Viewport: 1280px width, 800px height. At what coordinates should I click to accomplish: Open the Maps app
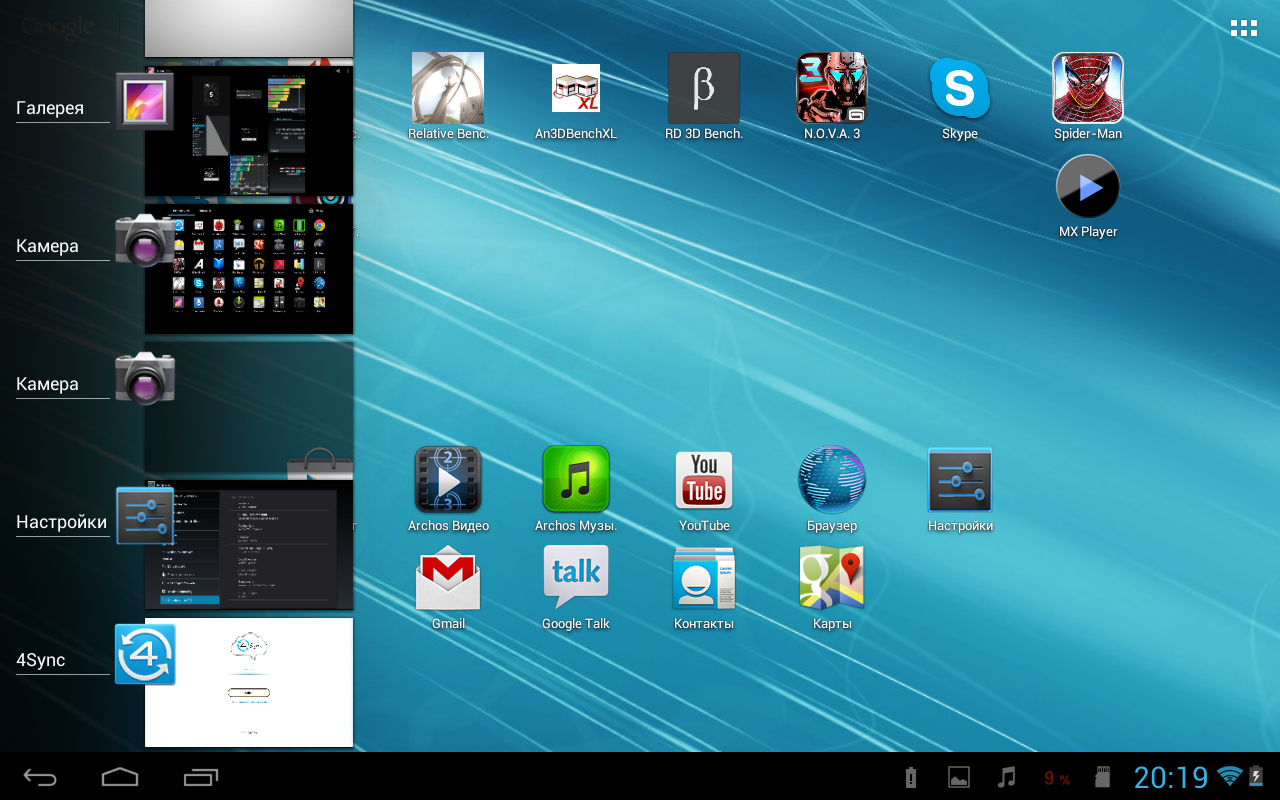point(832,587)
